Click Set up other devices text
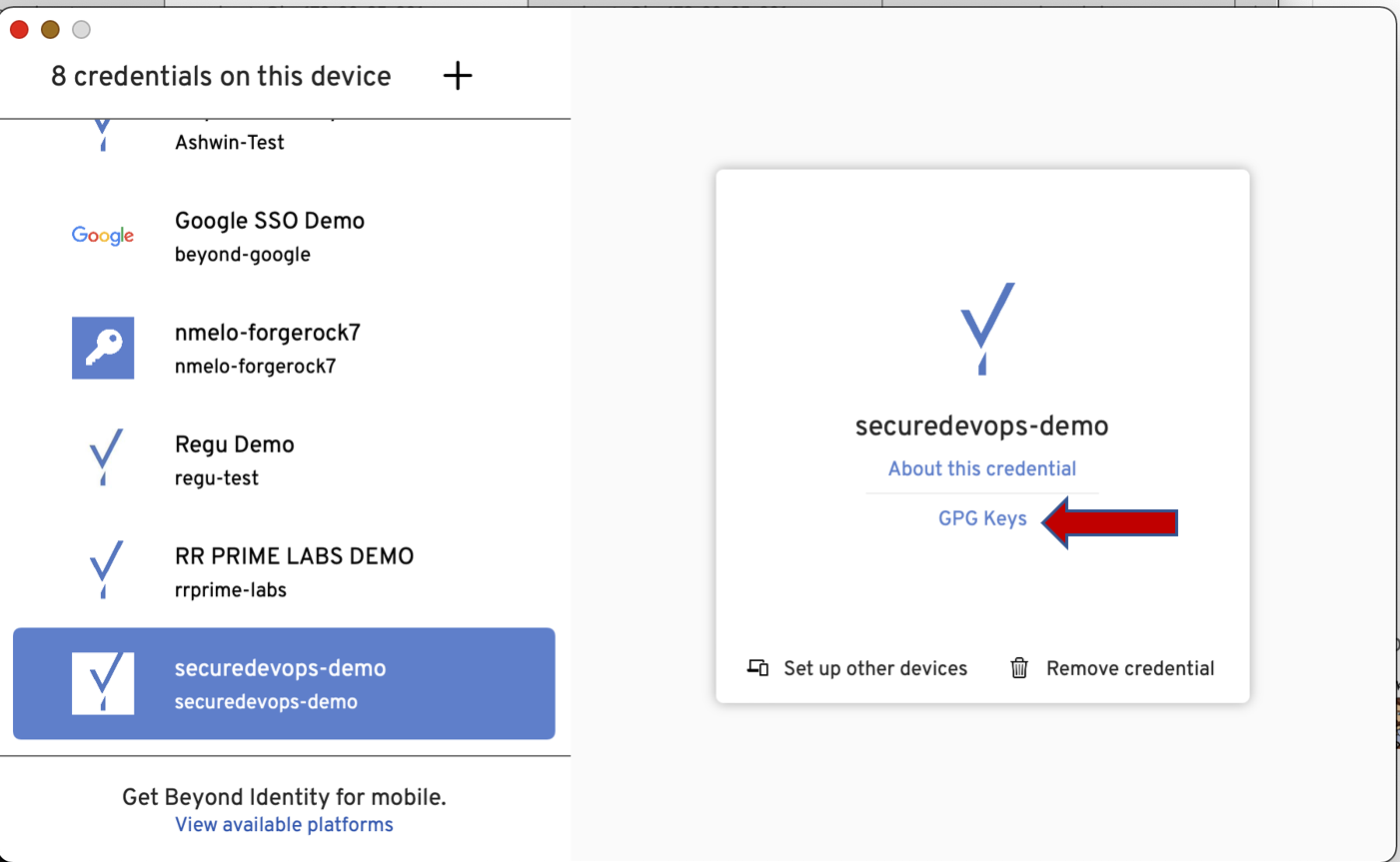The image size is (1400, 862). pyautogui.click(x=874, y=669)
